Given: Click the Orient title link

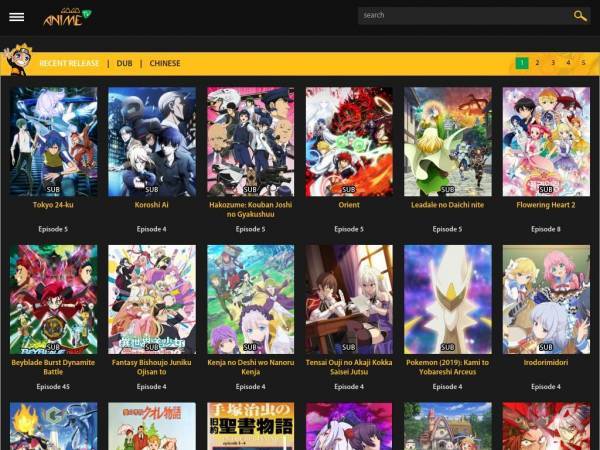Looking at the screenshot, I should click(349, 205).
